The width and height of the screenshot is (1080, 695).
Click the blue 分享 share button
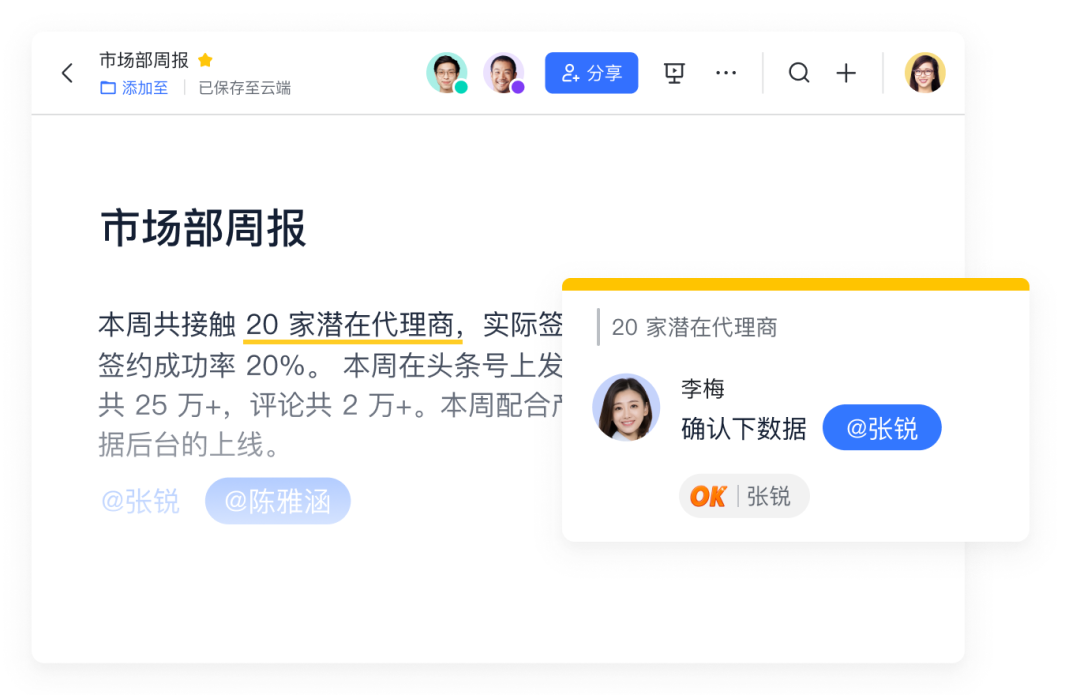point(591,73)
